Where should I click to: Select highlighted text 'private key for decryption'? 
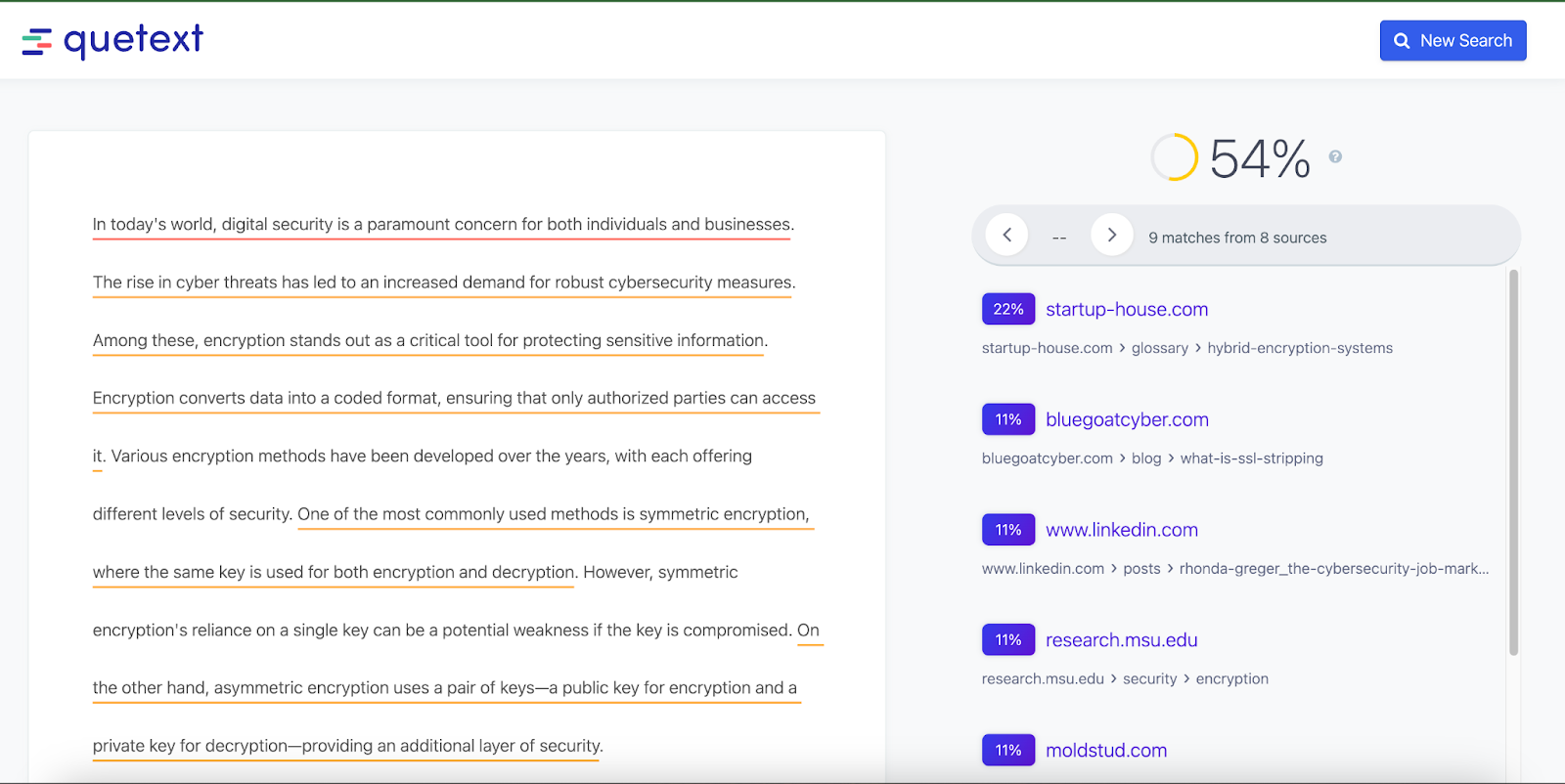coord(347,746)
